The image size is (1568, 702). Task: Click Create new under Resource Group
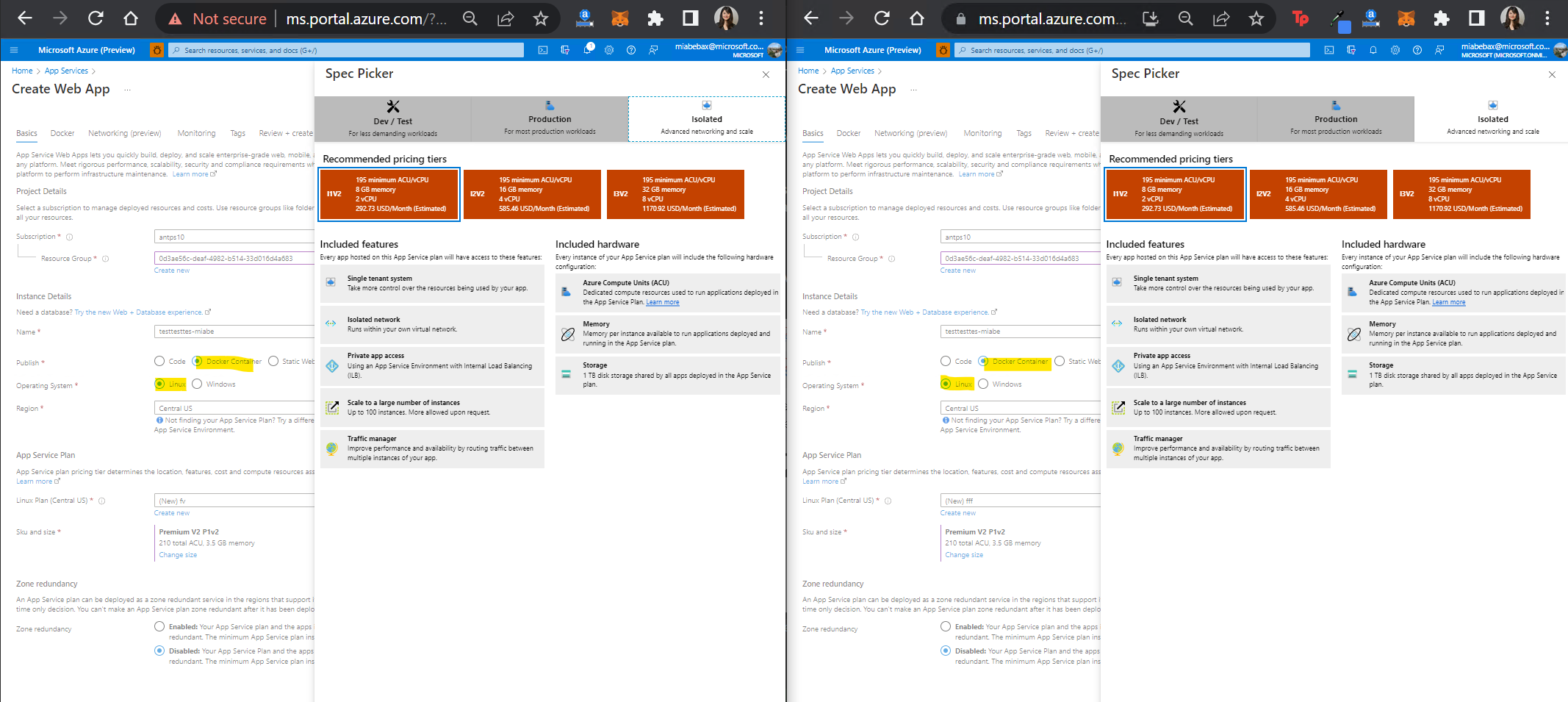172,270
